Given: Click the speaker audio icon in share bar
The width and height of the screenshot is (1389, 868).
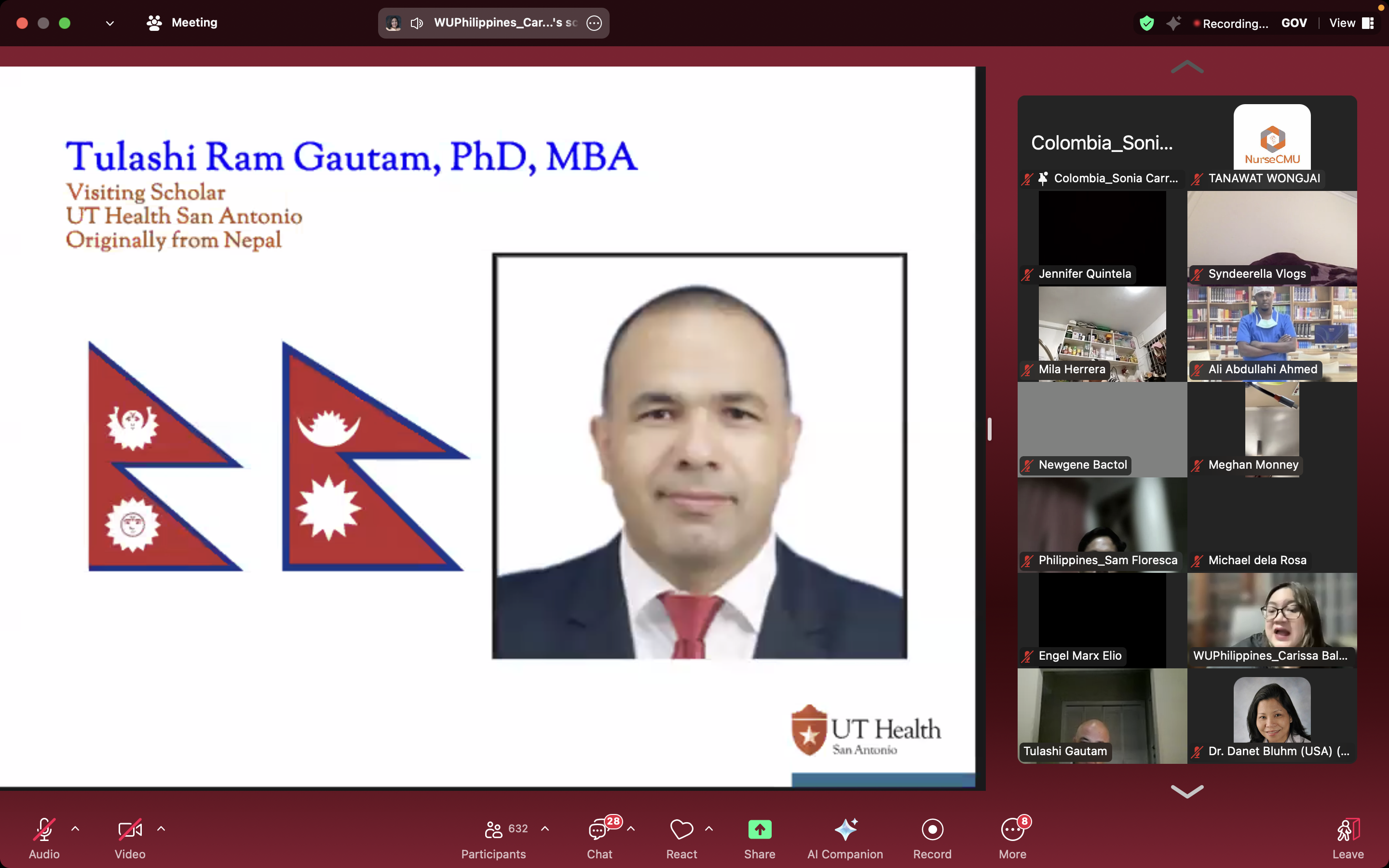Looking at the screenshot, I should tap(417, 23).
